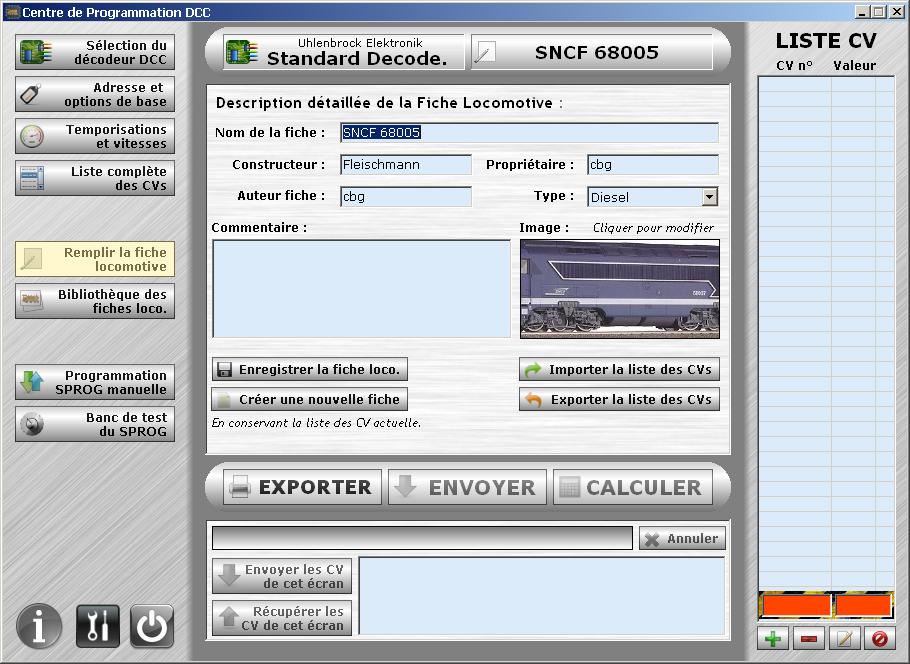Click the list icon on Liste complète des CVs

click(x=31, y=178)
